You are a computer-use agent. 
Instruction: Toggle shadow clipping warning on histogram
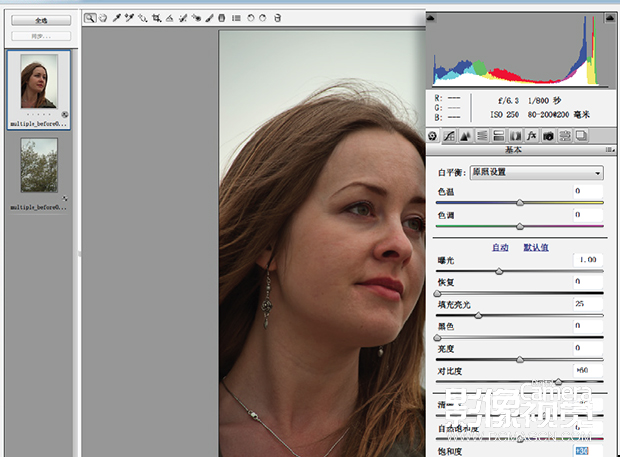coord(431,18)
